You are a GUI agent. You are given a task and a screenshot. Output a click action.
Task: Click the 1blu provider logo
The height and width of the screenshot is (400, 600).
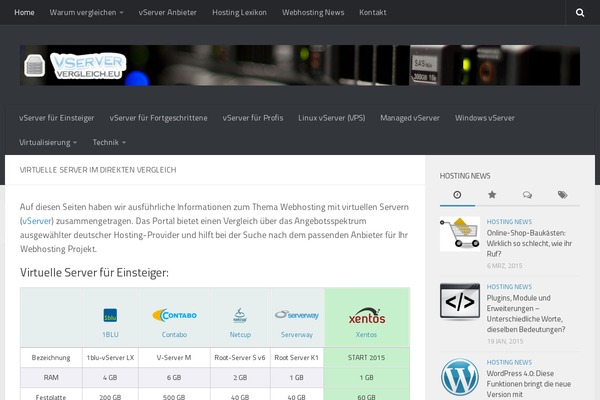coord(110,315)
